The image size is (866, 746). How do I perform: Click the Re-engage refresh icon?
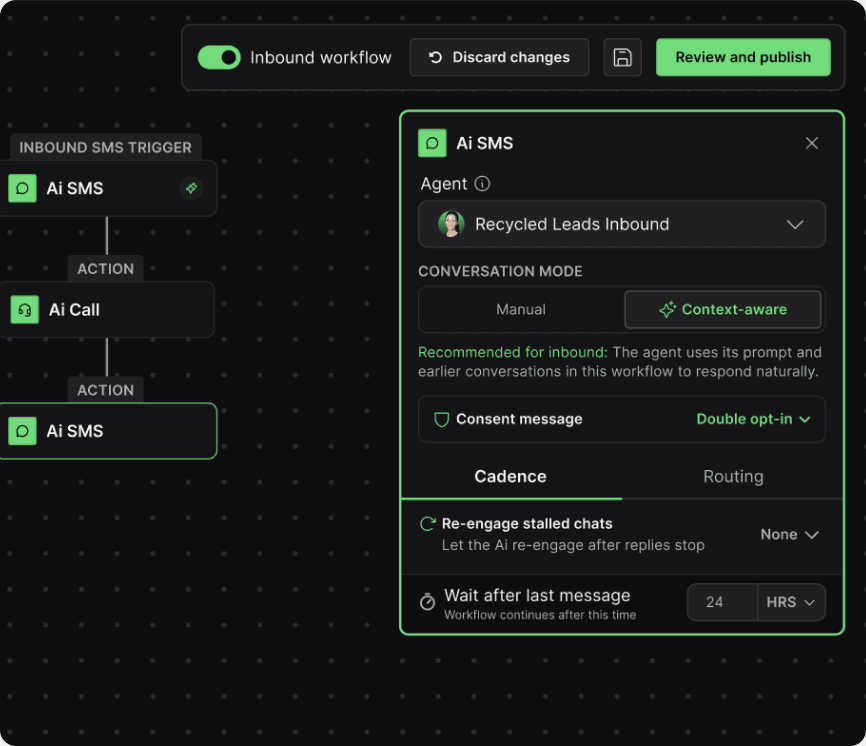427,523
